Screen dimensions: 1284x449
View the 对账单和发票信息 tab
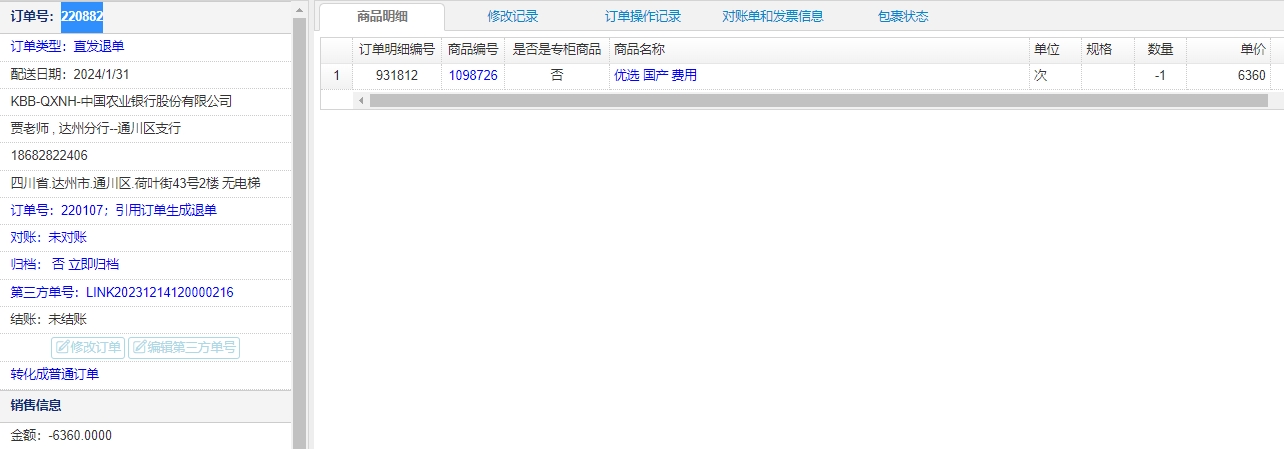coord(773,16)
